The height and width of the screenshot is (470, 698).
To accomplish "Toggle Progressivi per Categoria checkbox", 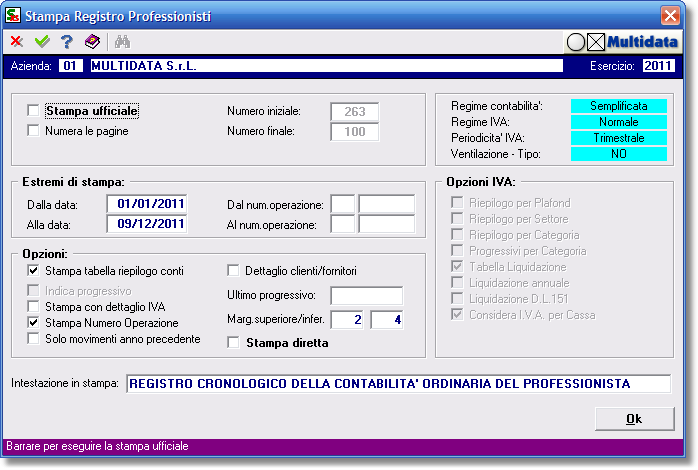I will point(457,251).
